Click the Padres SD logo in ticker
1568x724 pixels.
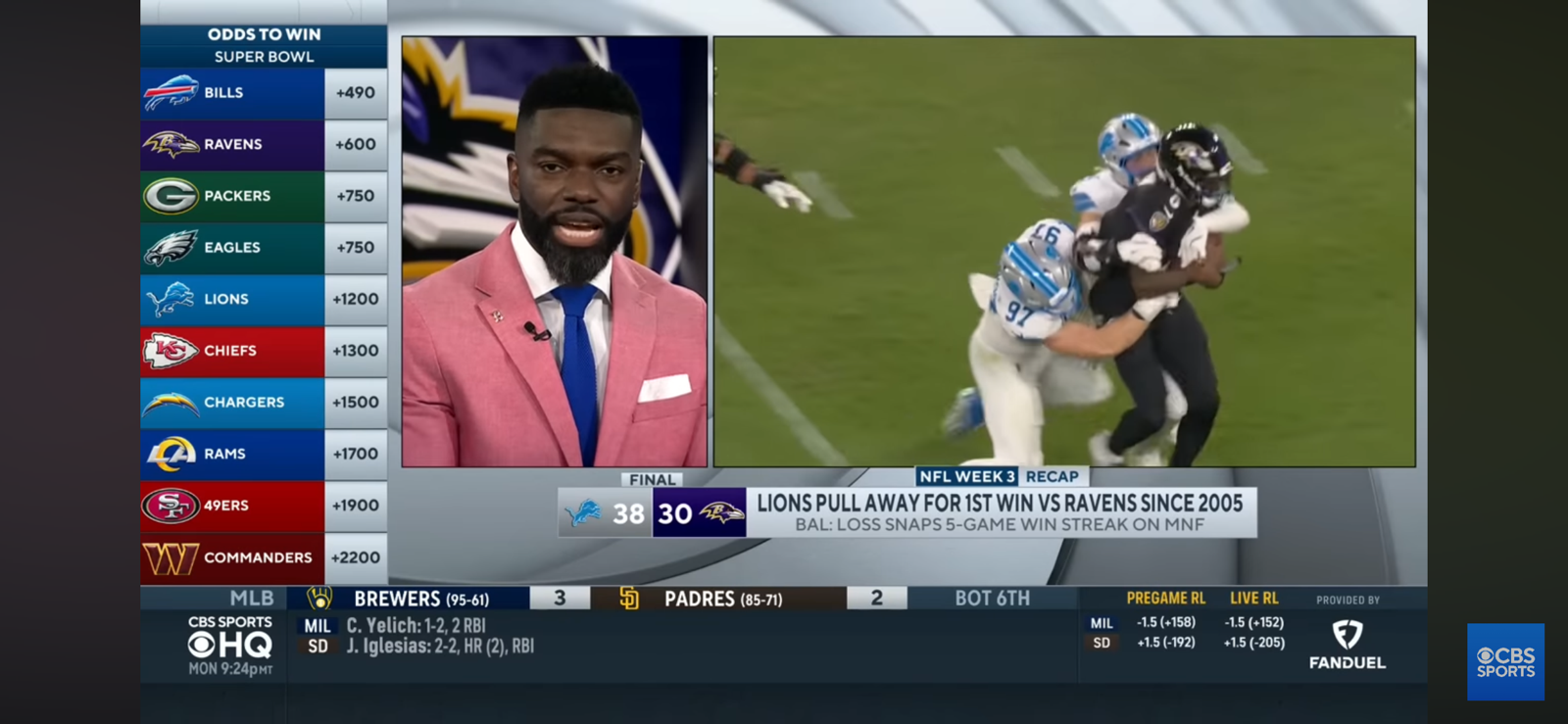click(x=629, y=598)
